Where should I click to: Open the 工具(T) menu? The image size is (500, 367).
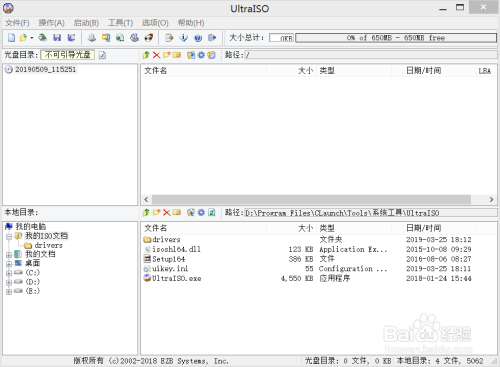click(x=120, y=23)
